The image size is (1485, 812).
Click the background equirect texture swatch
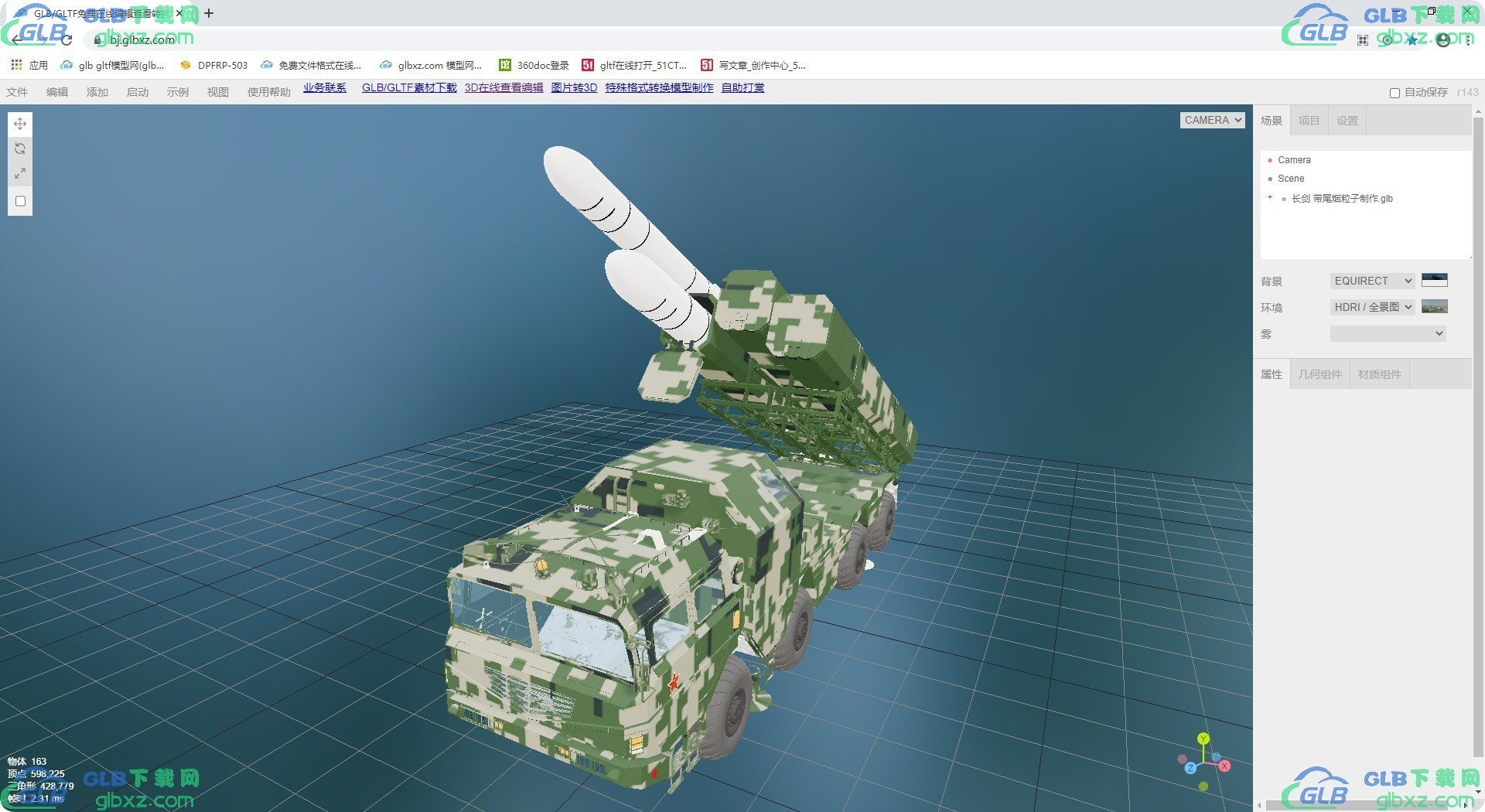click(x=1435, y=280)
